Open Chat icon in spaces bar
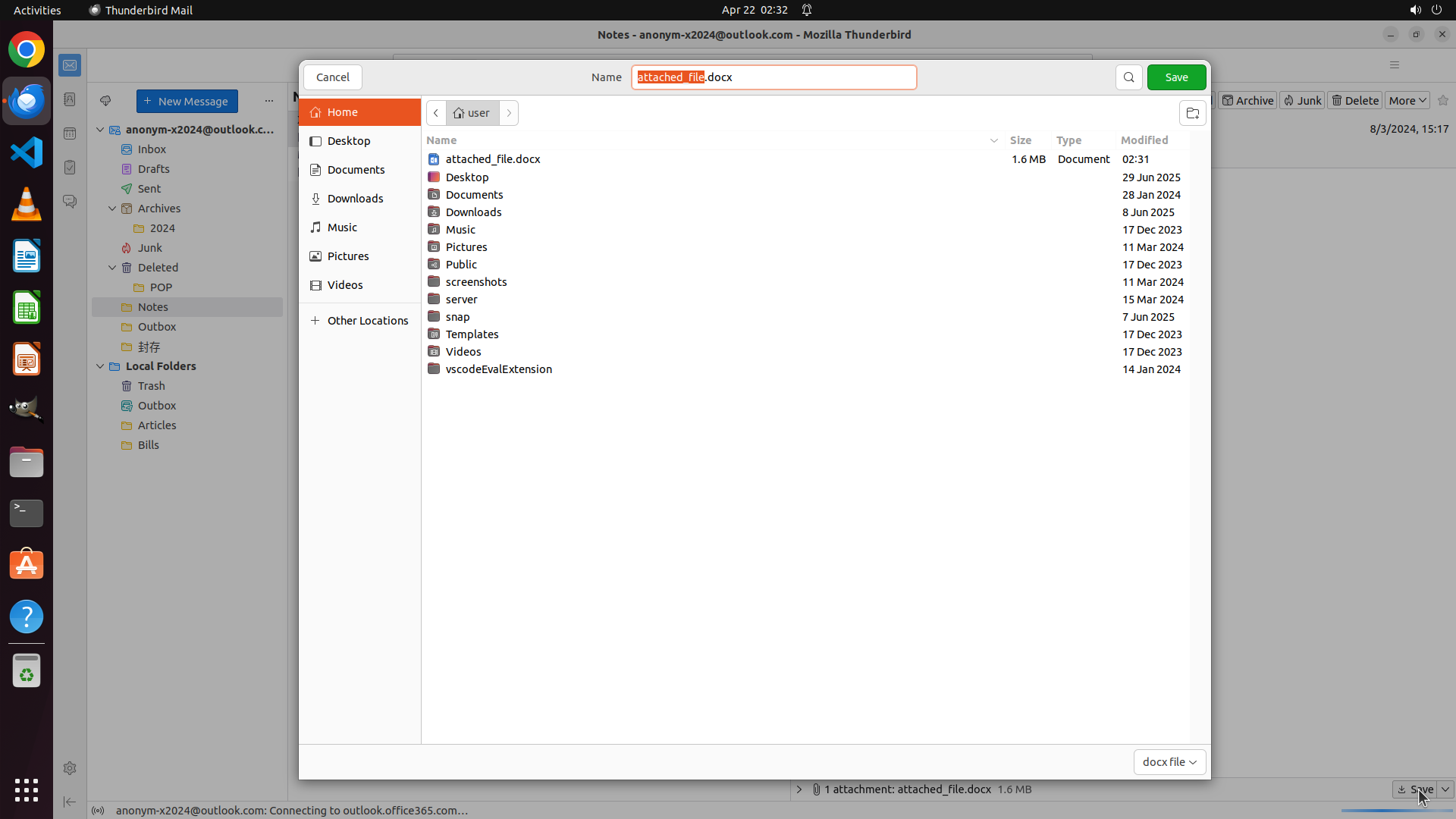The width and height of the screenshot is (1456, 819). coord(70,201)
